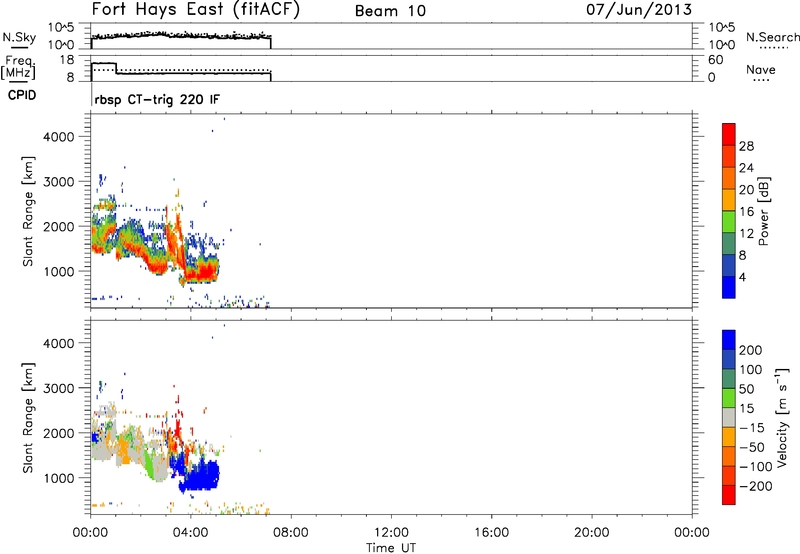Click the light green 12 dB Power segment
This screenshot has height=554, width=800.
coord(729,221)
